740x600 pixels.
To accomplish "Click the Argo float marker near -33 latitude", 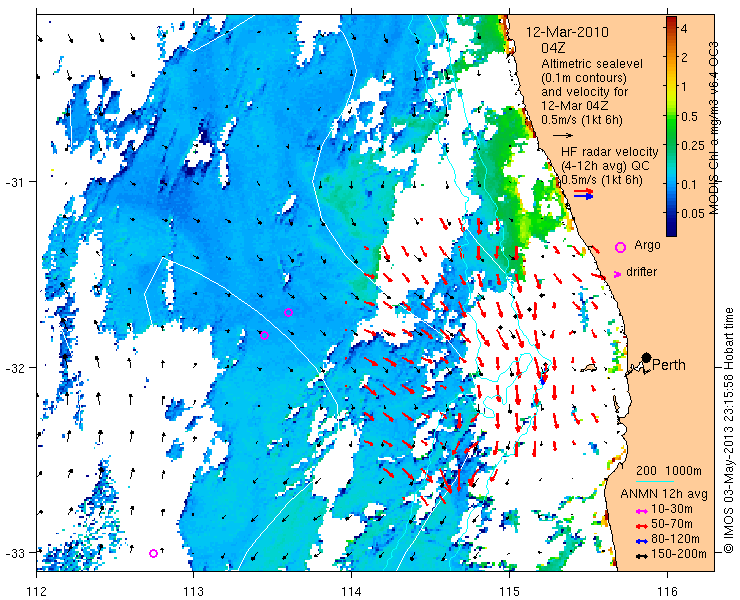I will click(153, 553).
